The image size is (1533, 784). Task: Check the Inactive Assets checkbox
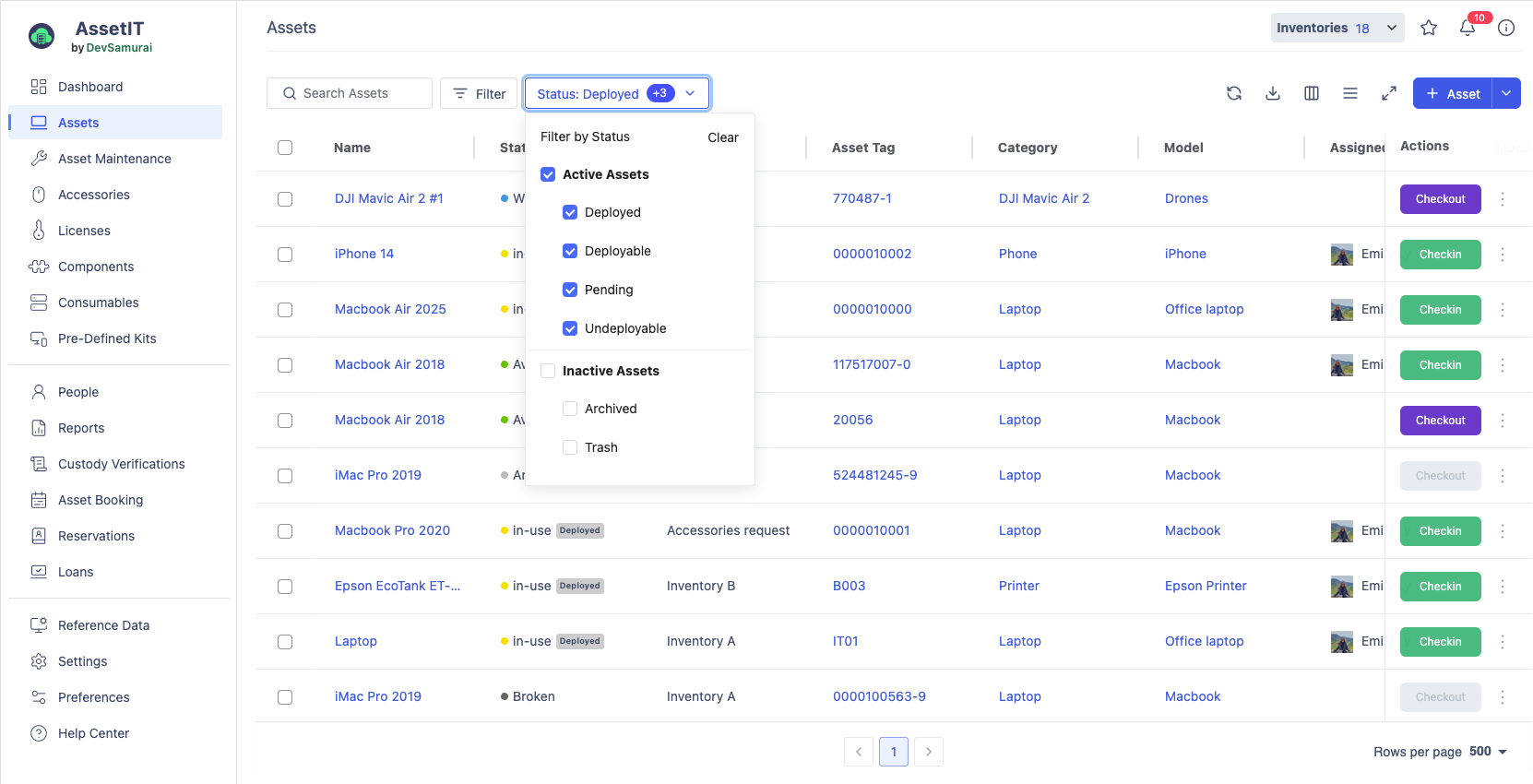pyautogui.click(x=548, y=371)
